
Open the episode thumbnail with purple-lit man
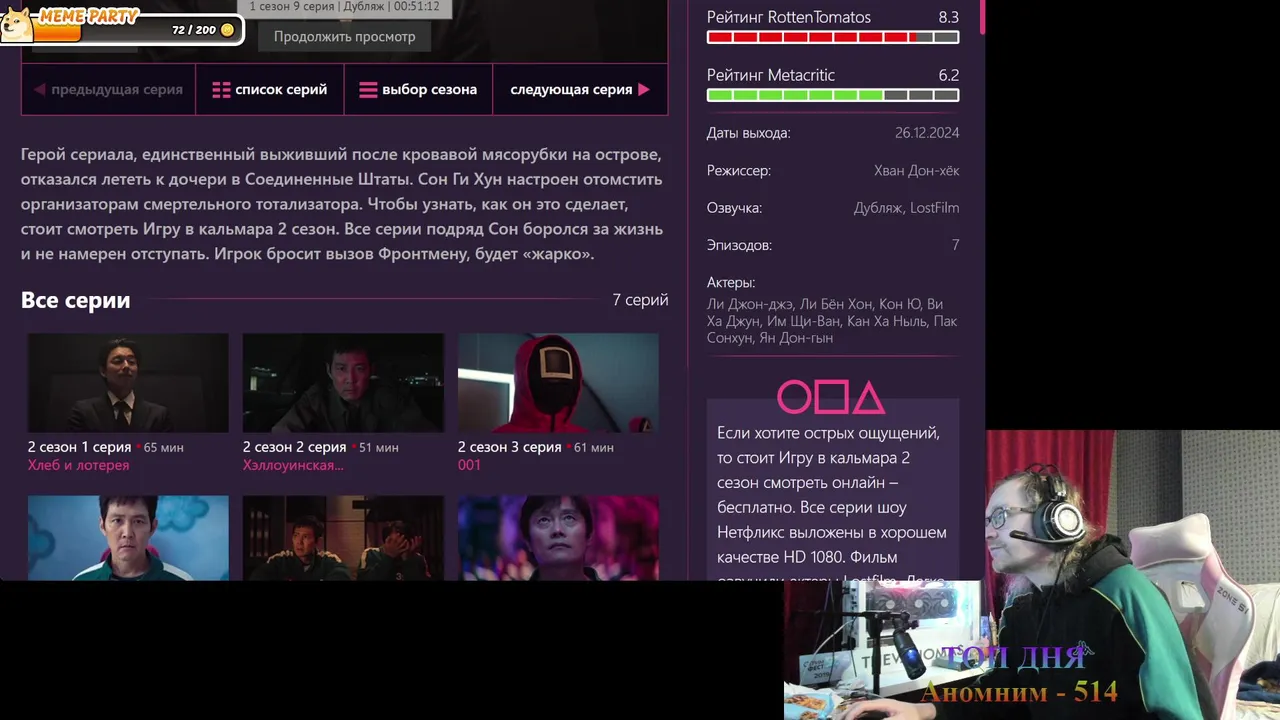[558, 538]
